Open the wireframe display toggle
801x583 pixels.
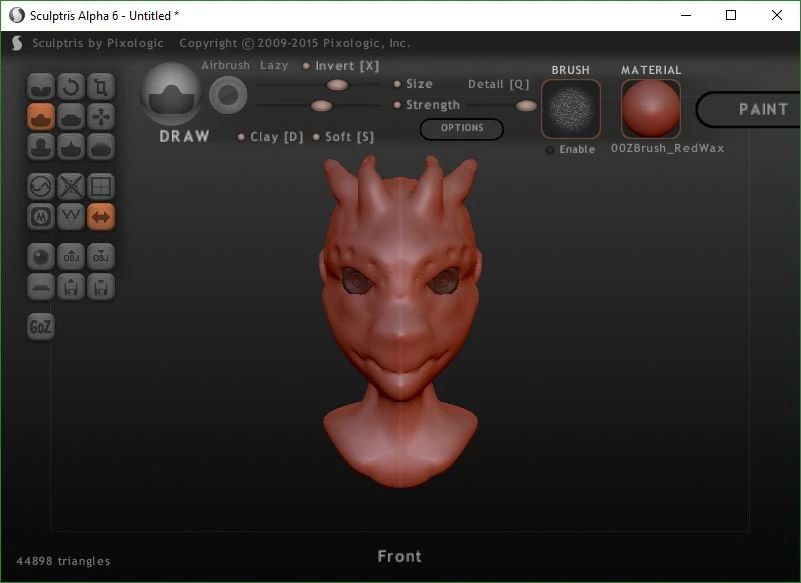click(x=70, y=216)
